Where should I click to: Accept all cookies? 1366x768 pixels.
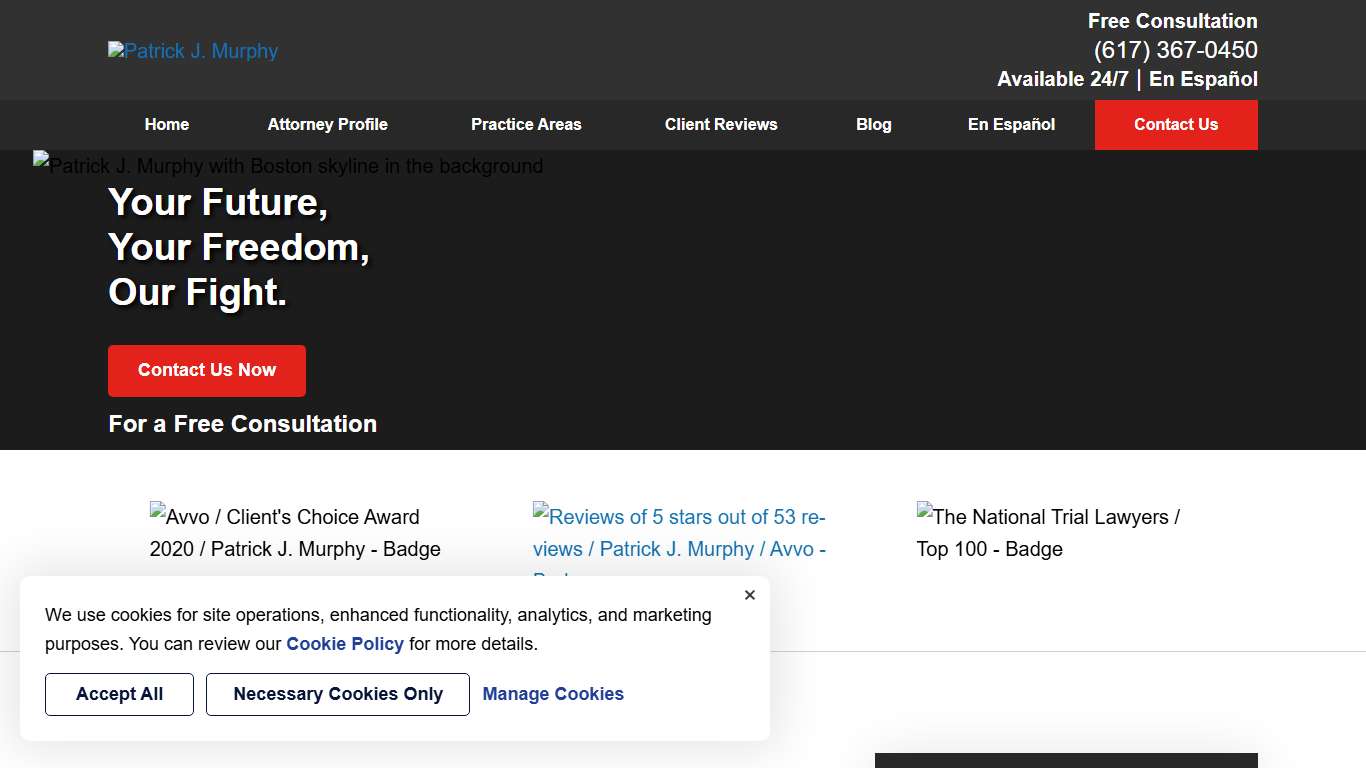(x=119, y=694)
